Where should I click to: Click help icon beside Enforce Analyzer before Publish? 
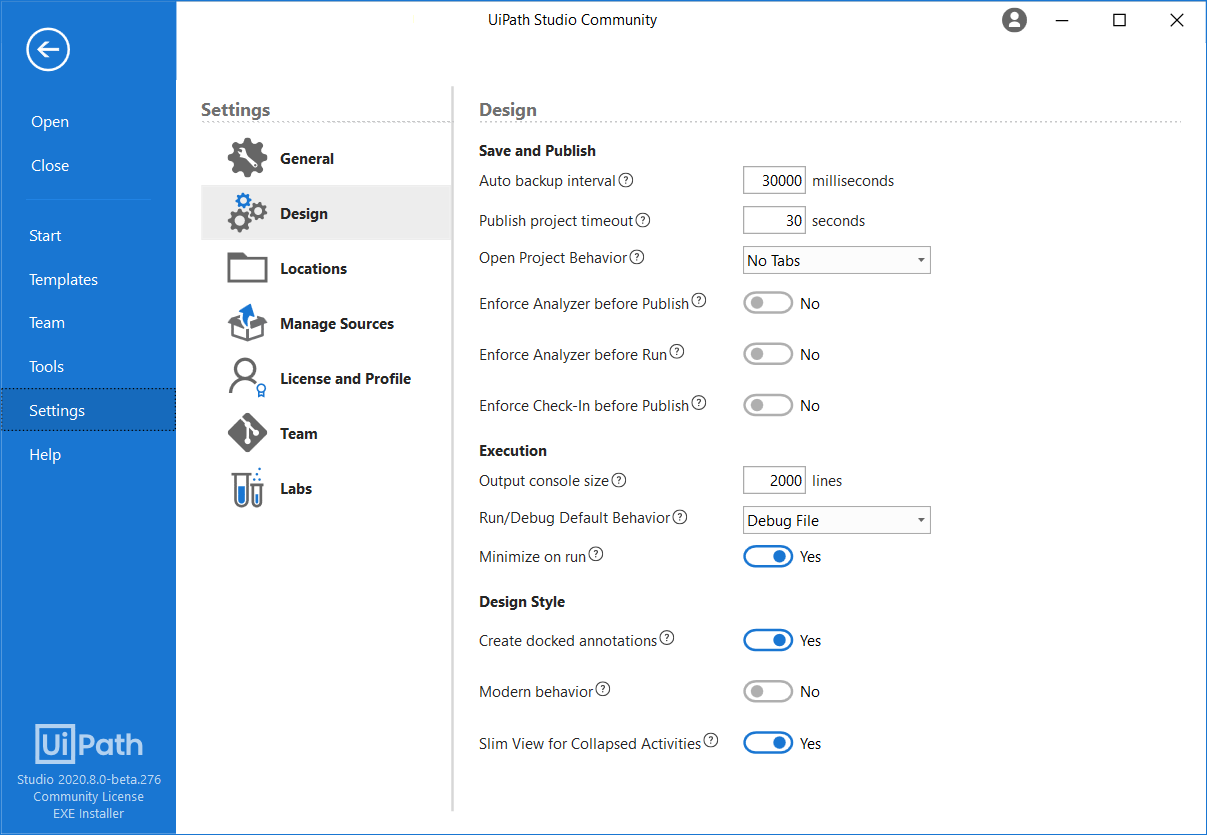[699, 300]
